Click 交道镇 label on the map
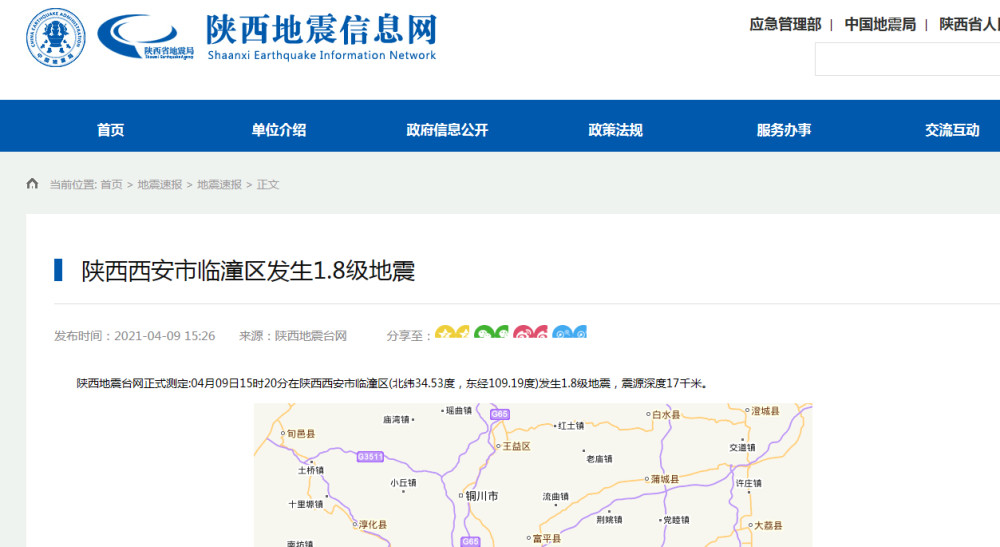The image size is (1000, 547). point(742,448)
